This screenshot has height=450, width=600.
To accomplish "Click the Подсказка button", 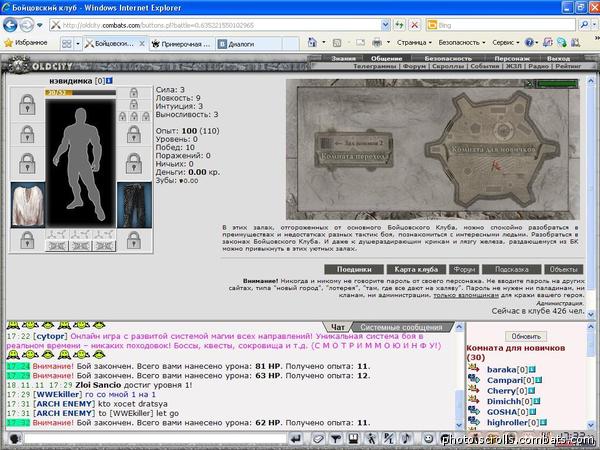I will coord(512,269).
